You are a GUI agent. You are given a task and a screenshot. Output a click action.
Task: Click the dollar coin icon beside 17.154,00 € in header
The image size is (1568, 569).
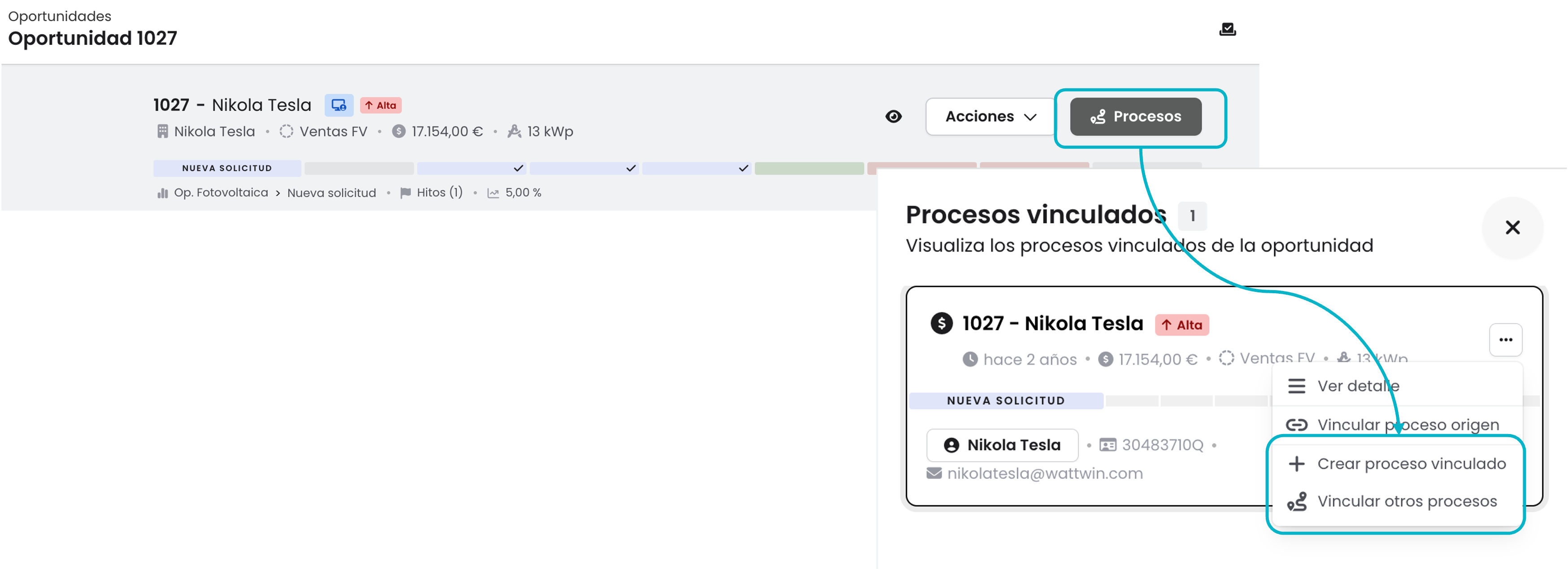coord(398,131)
